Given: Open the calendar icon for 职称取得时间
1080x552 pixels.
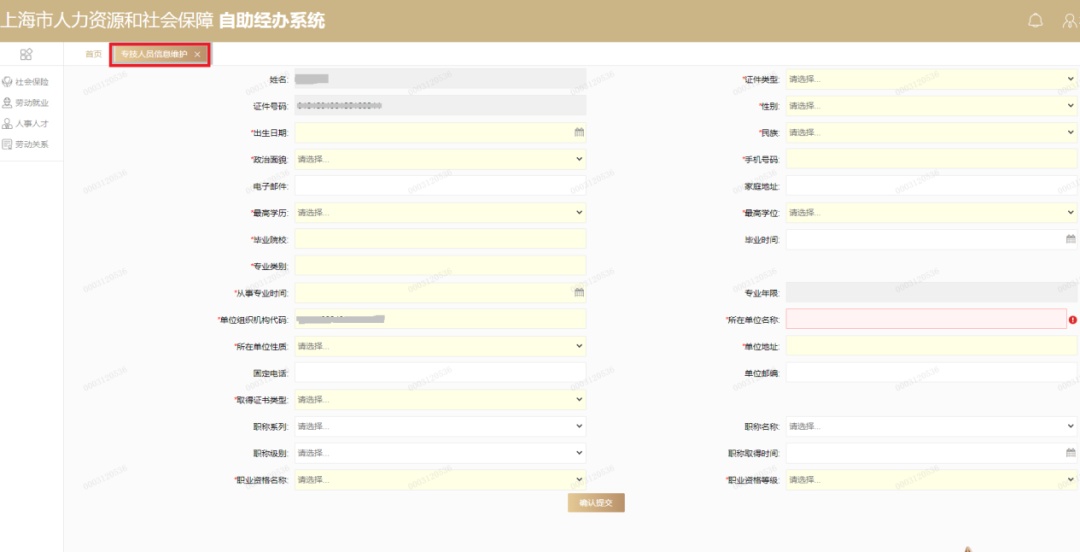Looking at the screenshot, I should click(x=1070, y=453).
